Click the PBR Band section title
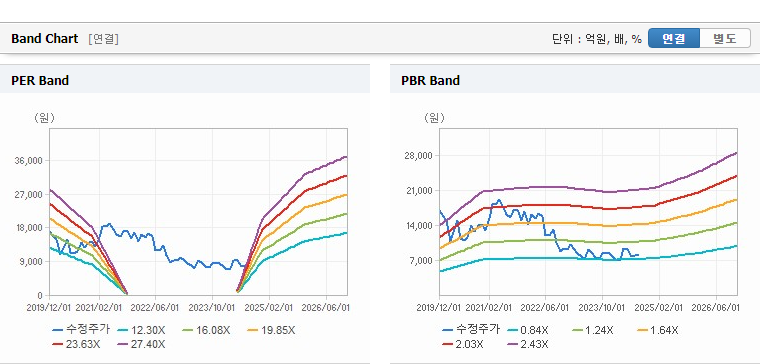 430,80
